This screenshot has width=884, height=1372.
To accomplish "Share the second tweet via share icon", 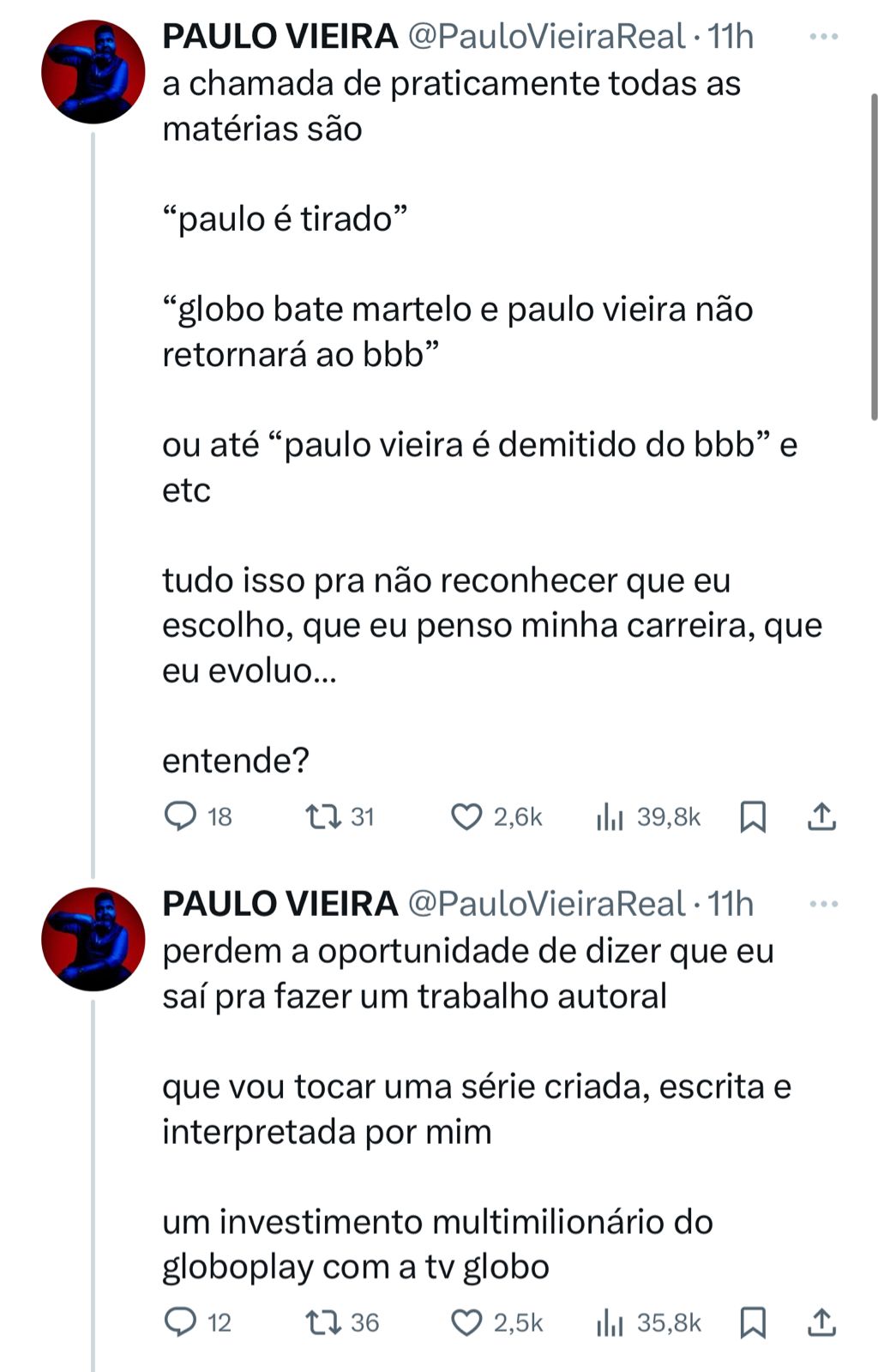I will click(x=821, y=1322).
